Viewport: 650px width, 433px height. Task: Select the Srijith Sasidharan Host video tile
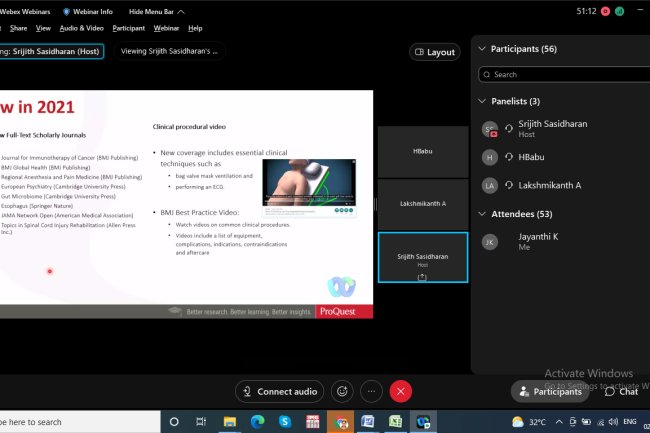point(423,257)
